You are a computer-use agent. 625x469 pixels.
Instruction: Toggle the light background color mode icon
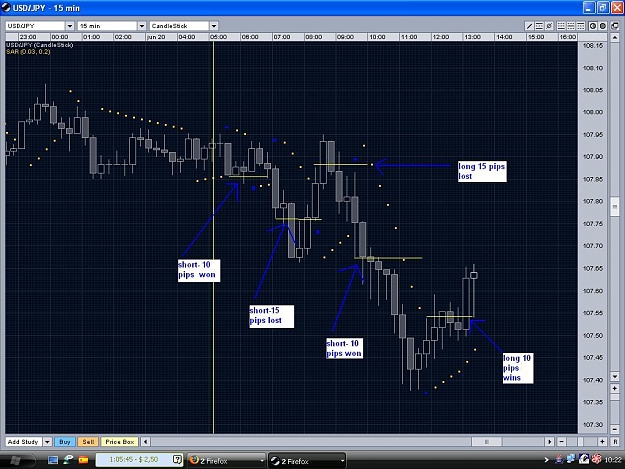pos(603,26)
